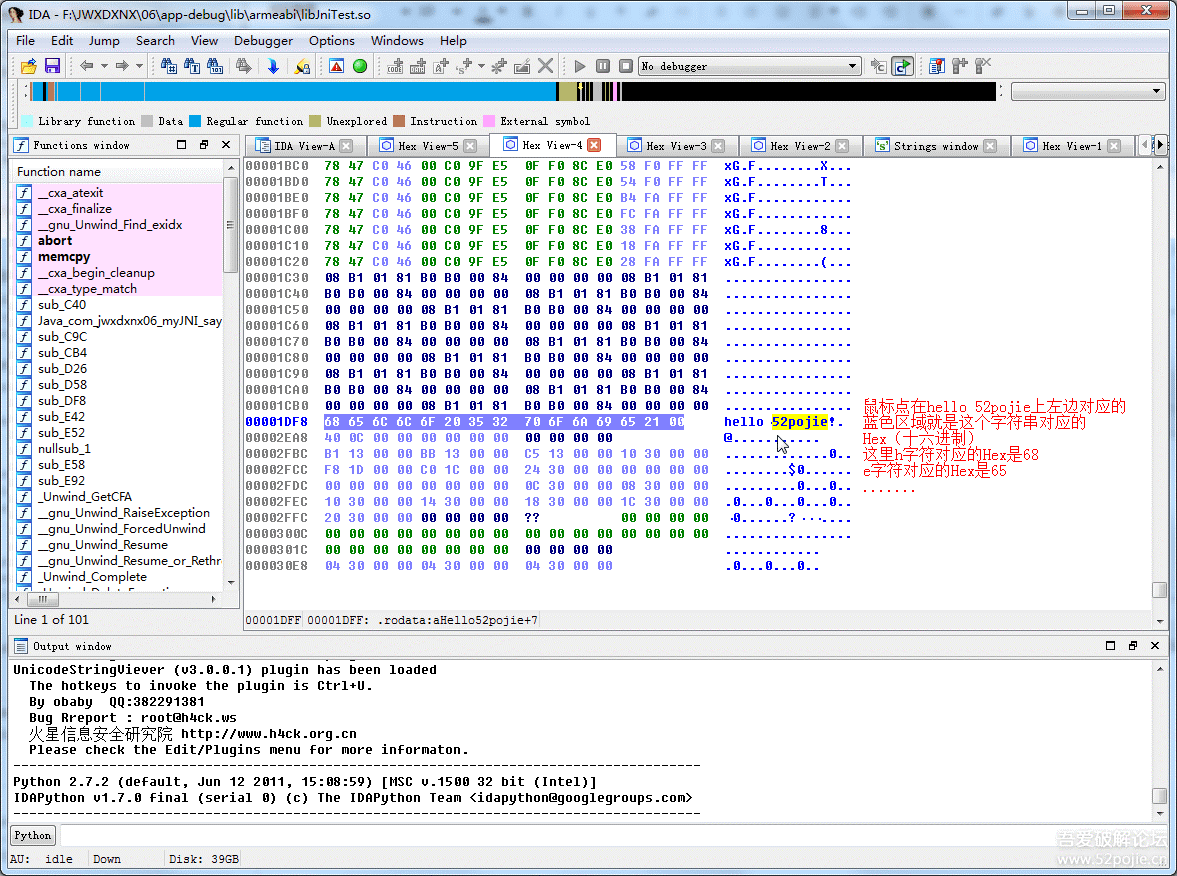The height and width of the screenshot is (876, 1177).
Task: Click the red warning window icon
Action: (x=336, y=66)
